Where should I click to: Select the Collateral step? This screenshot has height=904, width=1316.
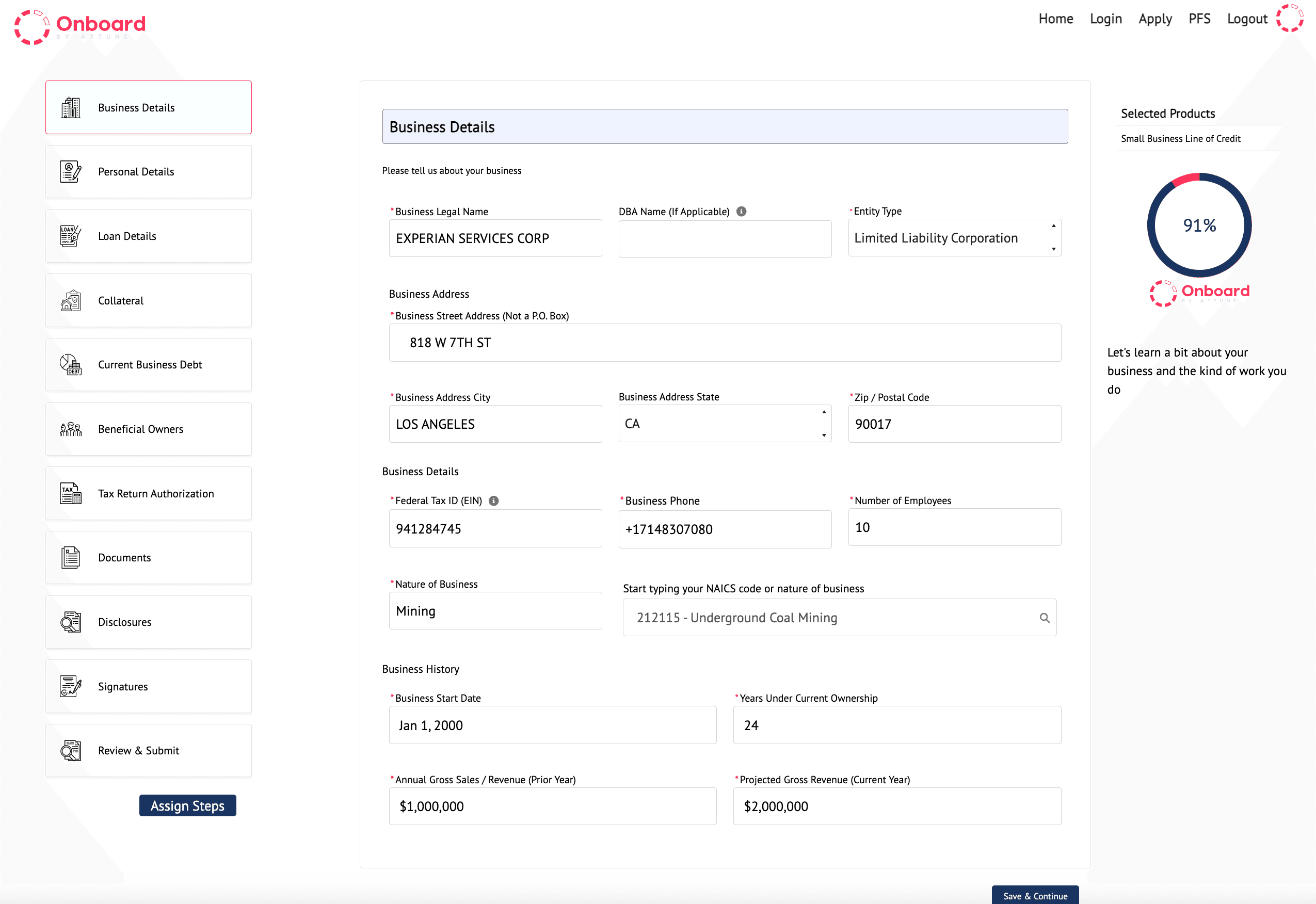(149, 301)
